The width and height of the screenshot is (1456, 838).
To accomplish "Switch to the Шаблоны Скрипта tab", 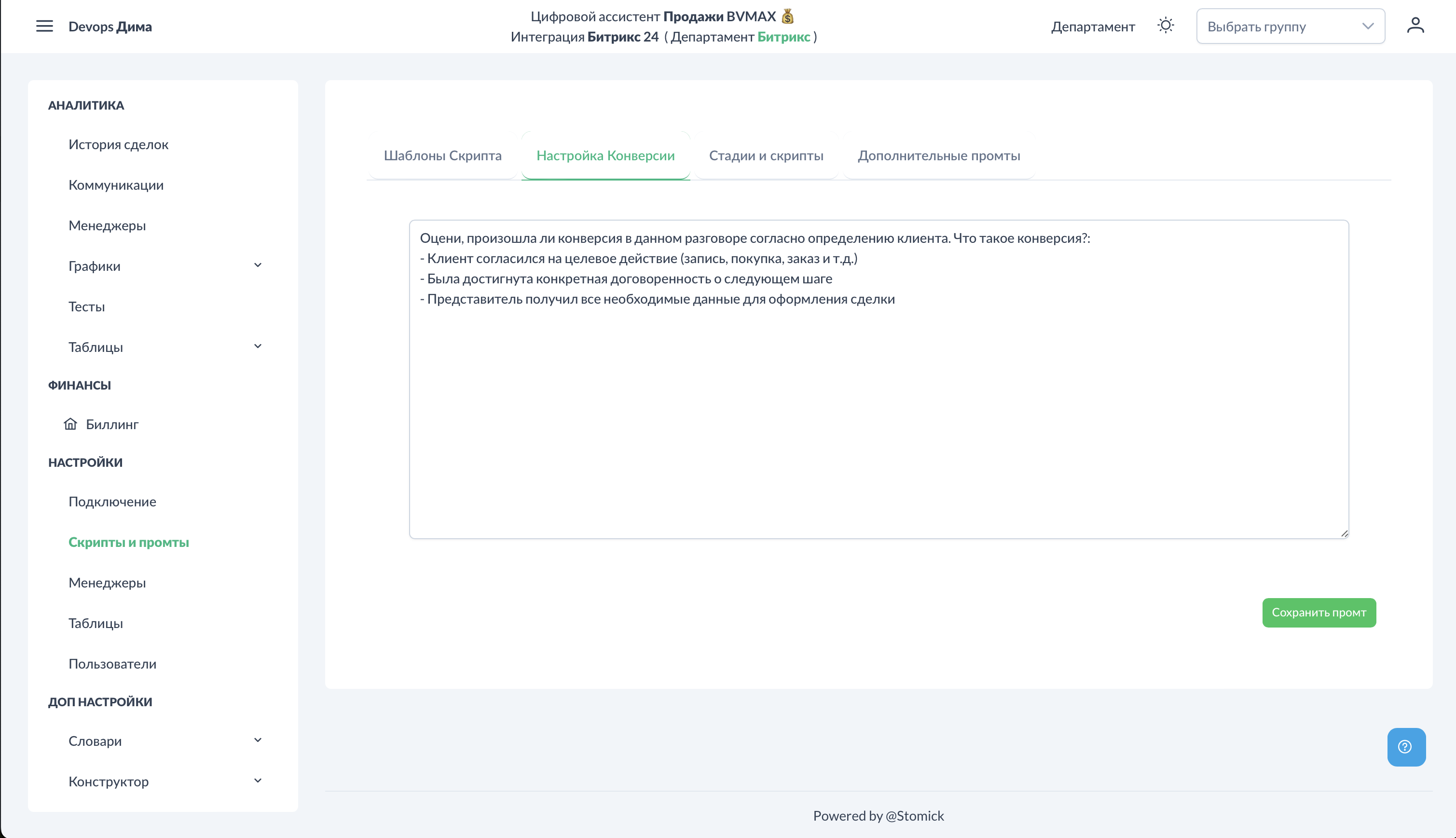I will coord(442,155).
